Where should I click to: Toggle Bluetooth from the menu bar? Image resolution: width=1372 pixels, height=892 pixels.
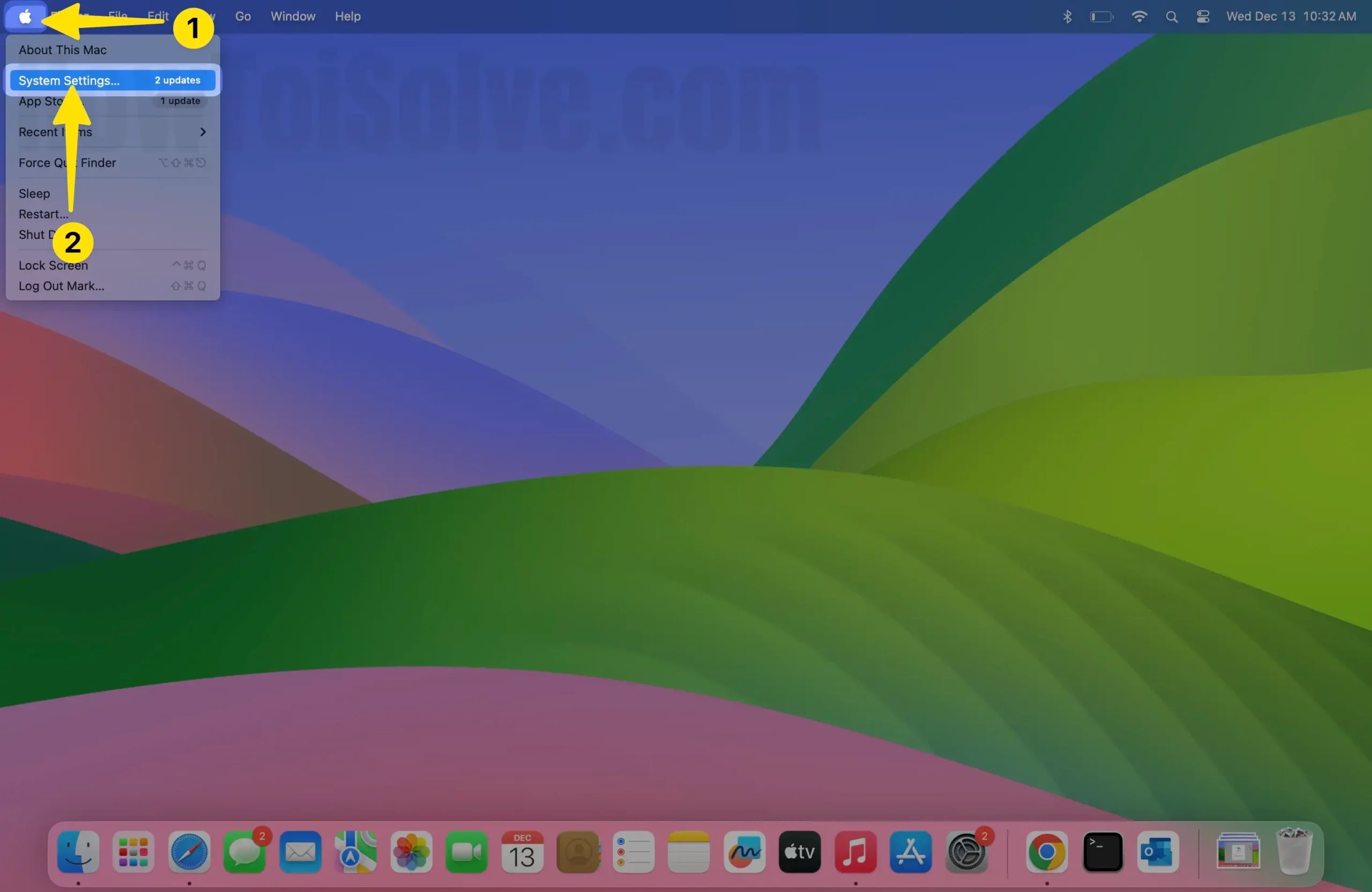pyautogui.click(x=1067, y=16)
